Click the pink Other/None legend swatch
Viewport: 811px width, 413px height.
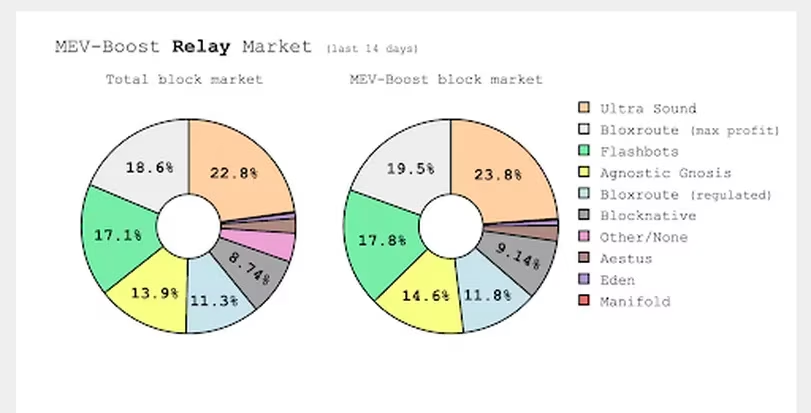coord(584,237)
